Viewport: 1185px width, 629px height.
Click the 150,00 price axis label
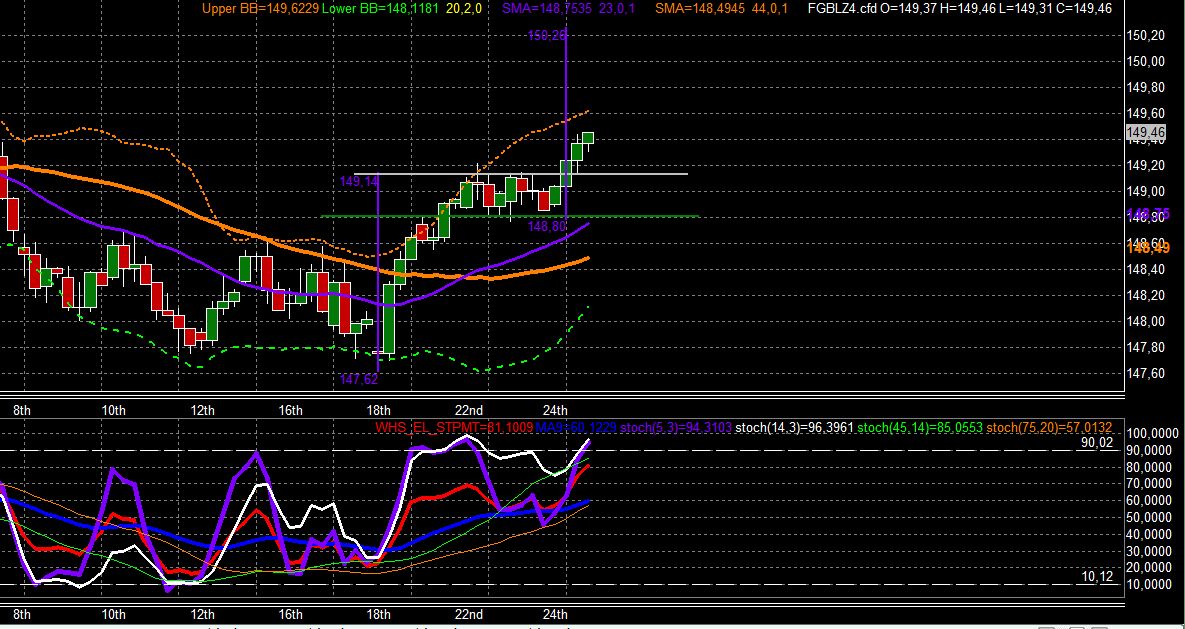1144,61
